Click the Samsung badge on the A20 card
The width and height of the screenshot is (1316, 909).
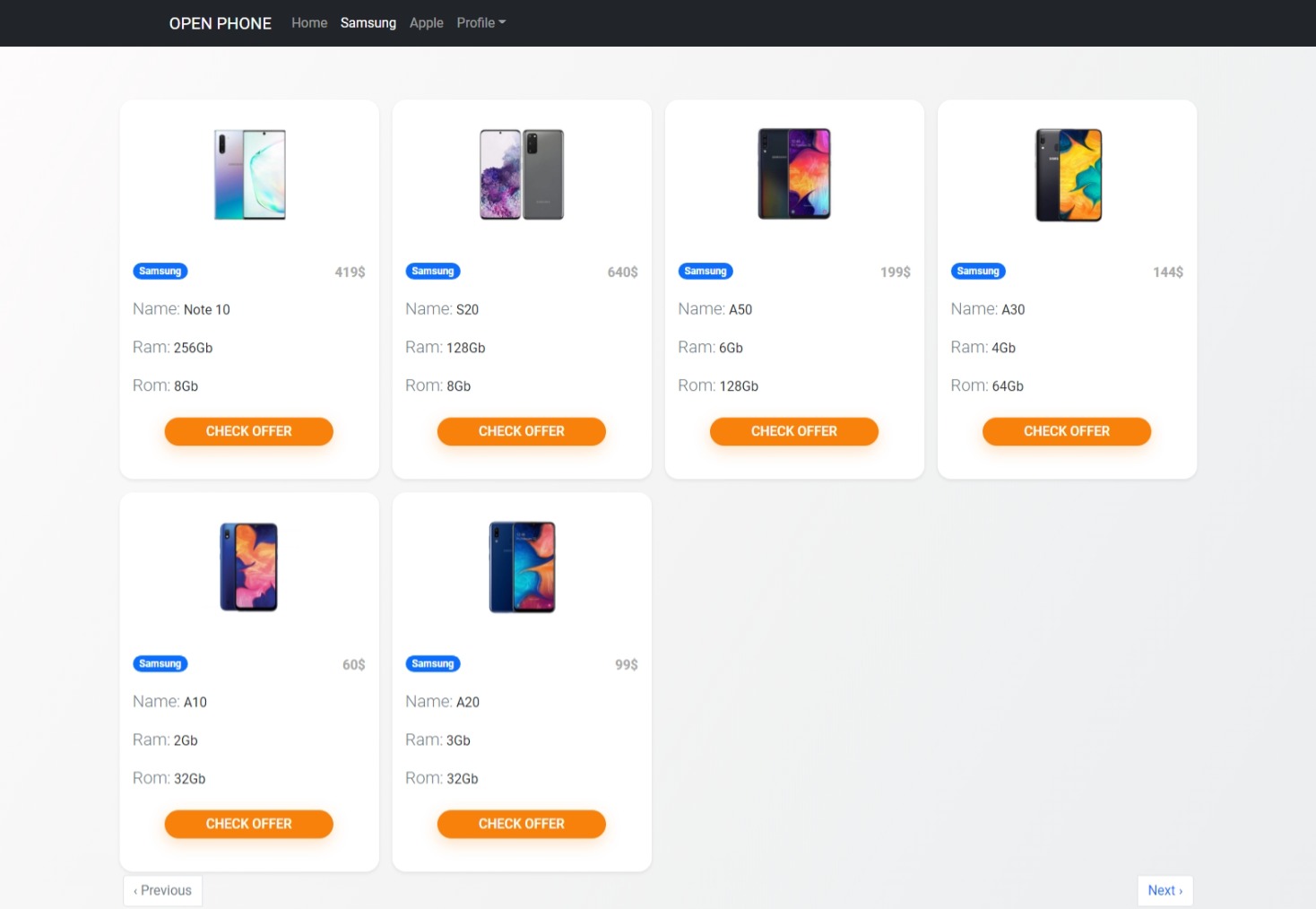click(433, 663)
